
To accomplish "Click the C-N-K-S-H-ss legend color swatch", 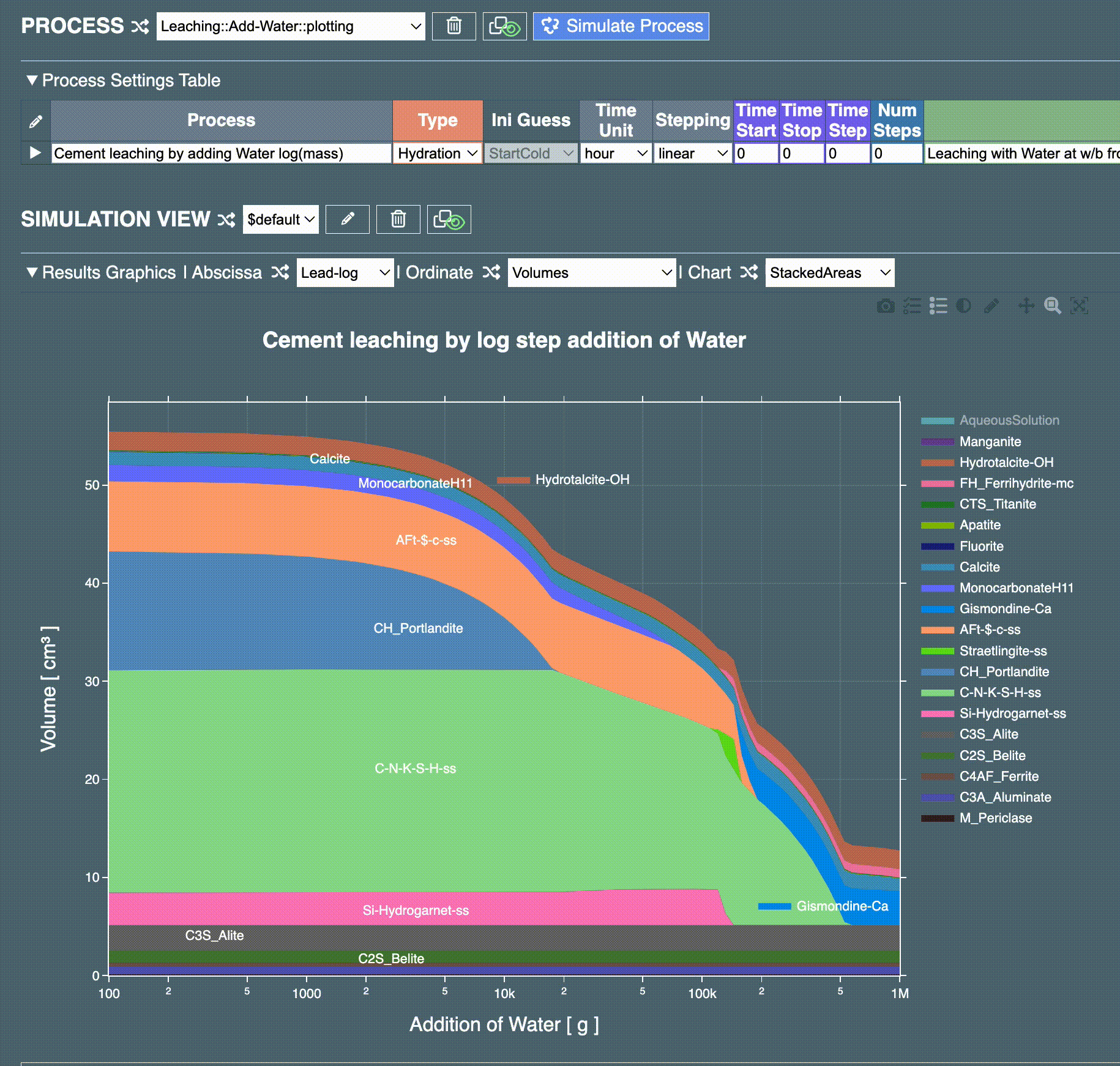I will 937,693.
